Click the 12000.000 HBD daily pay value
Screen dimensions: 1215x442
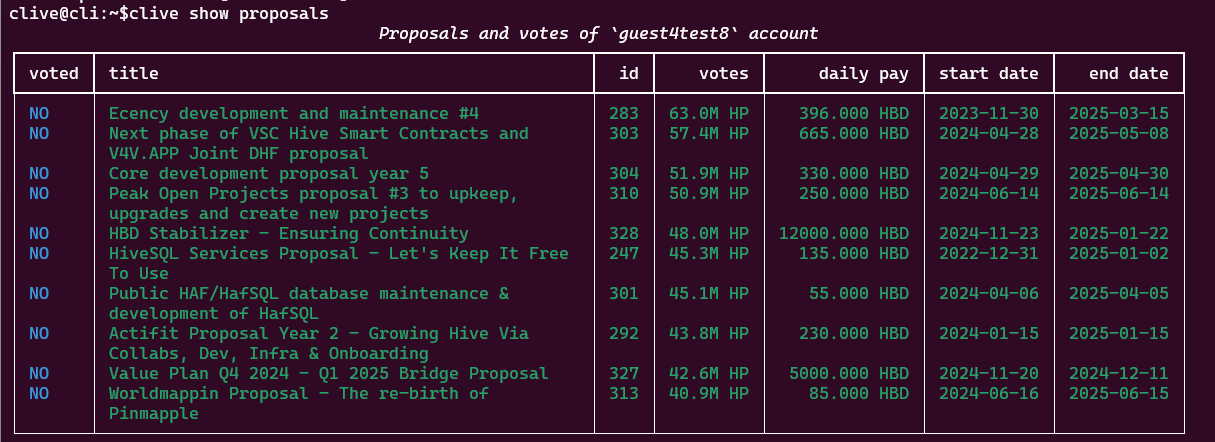click(844, 233)
